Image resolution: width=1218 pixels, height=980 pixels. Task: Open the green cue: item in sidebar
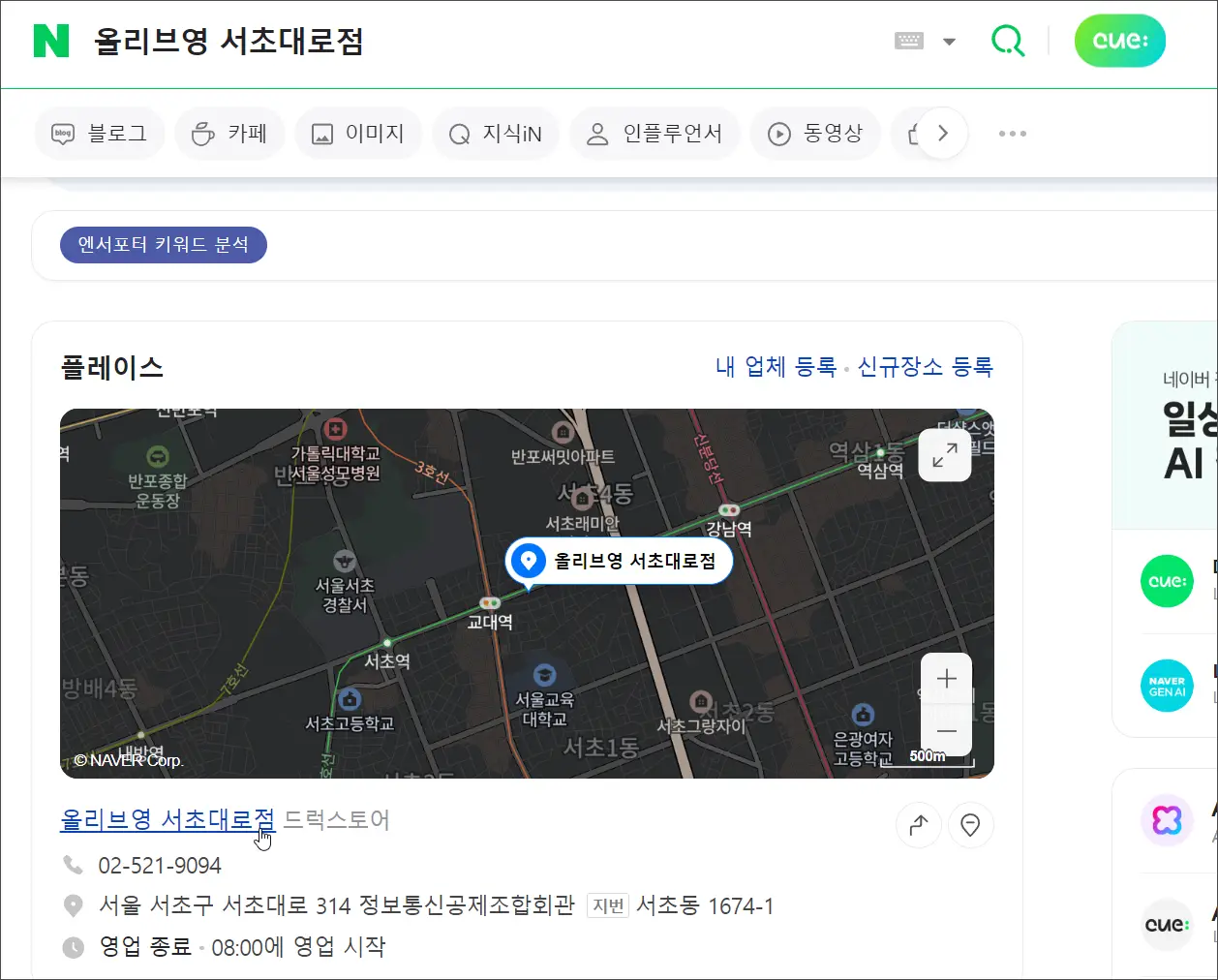(1167, 581)
